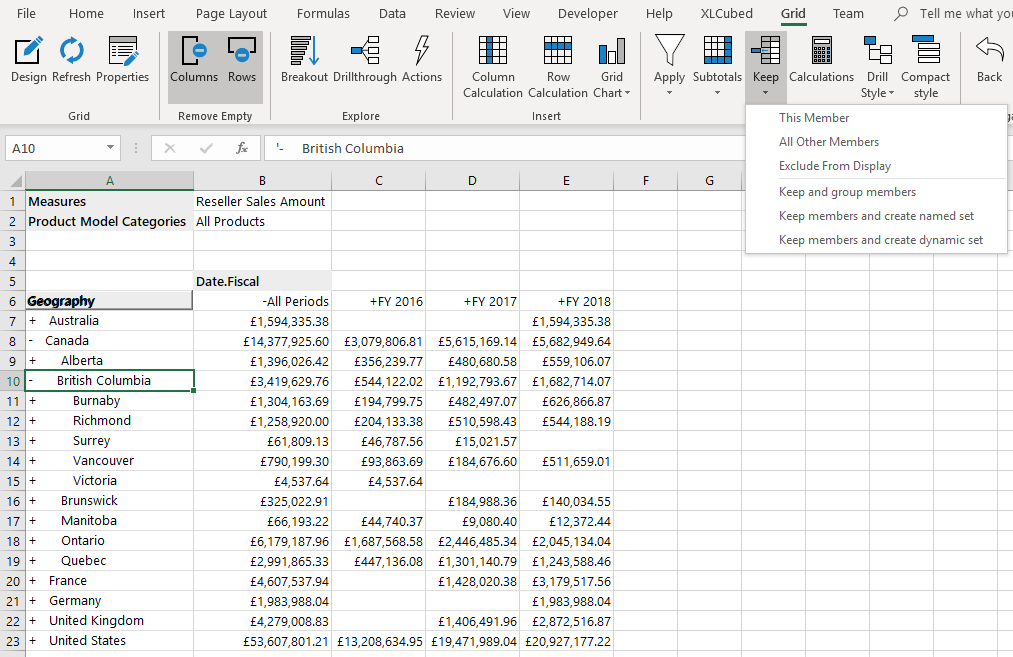Screen dimensions: 1013x657
Task: Select 'Exclude From Display' option
Action: coord(835,166)
